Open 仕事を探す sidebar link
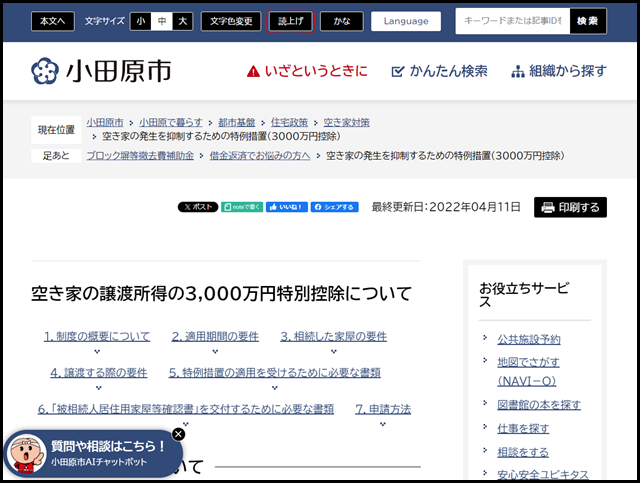 (523, 428)
